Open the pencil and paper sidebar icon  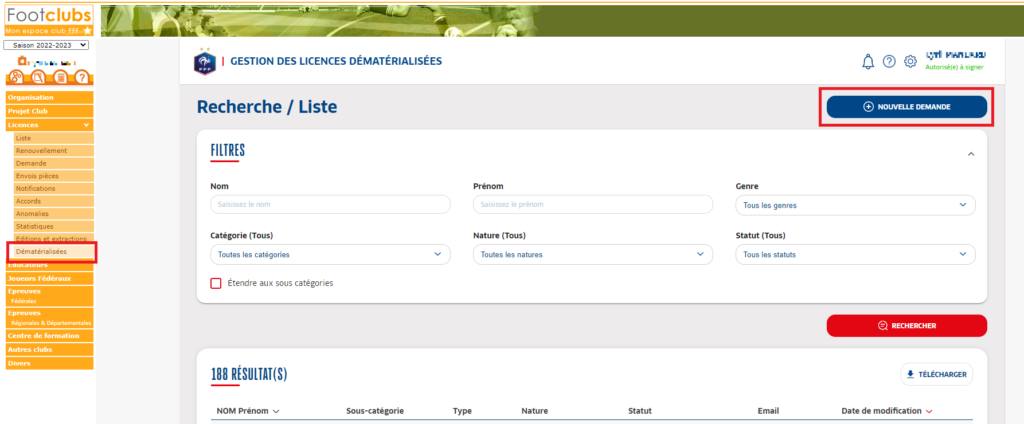click(39, 78)
